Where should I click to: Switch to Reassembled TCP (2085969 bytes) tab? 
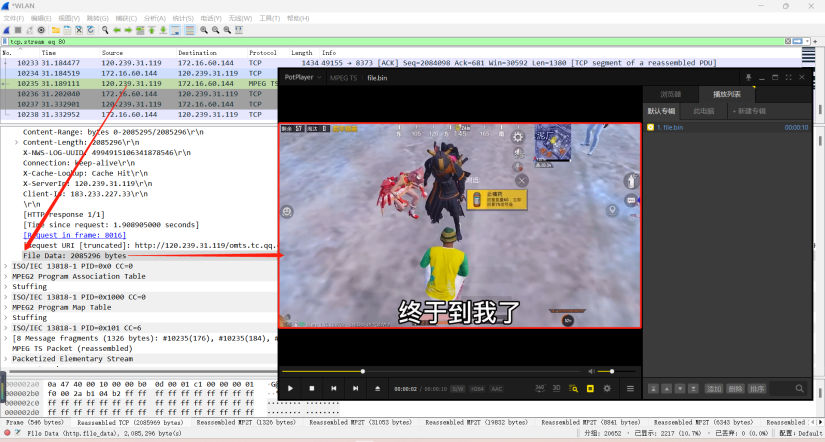(130, 423)
